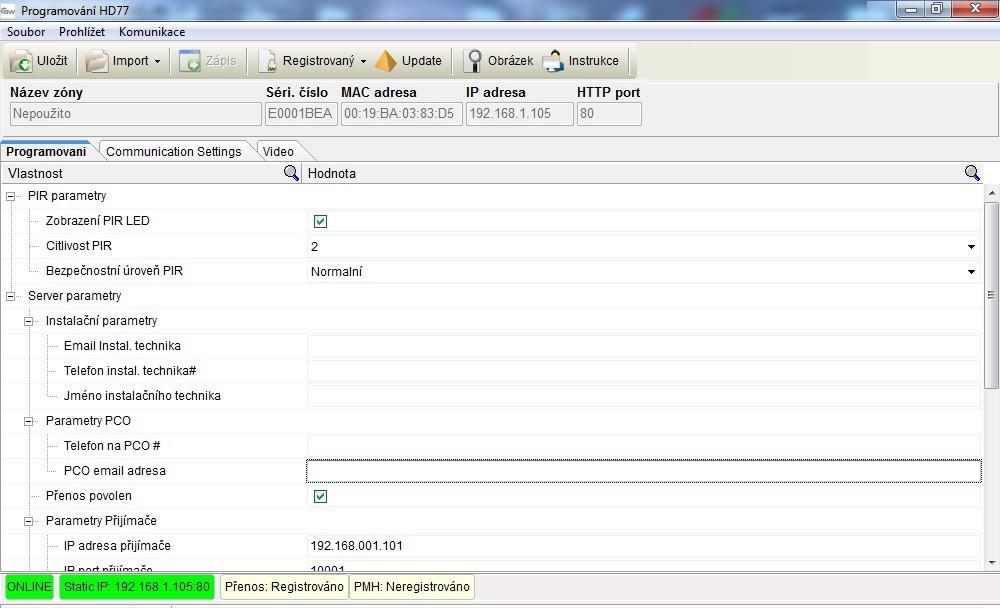Click the ONLINE status indicator
1000x608 pixels.
click(x=29, y=587)
